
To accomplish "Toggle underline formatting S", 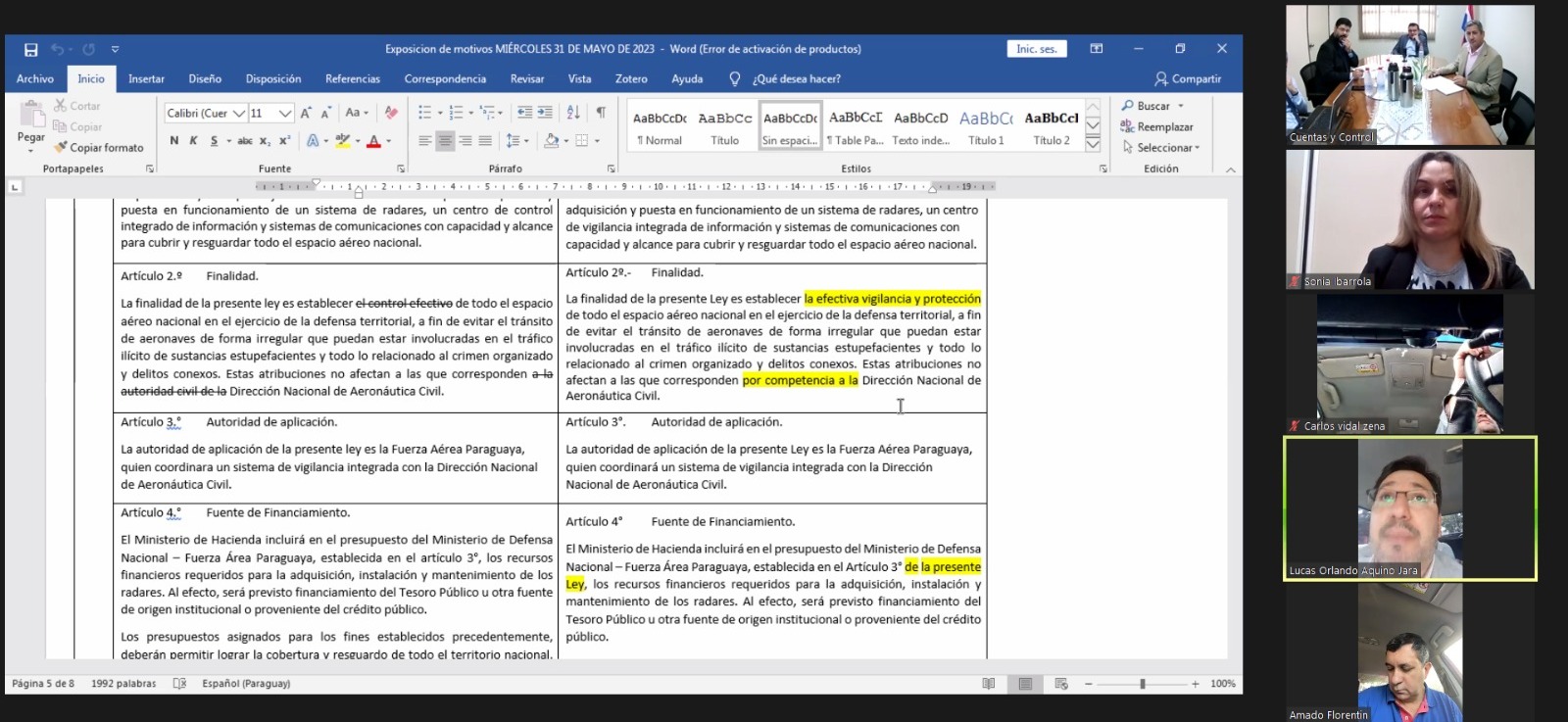I will pyautogui.click(x=214, y=141).
